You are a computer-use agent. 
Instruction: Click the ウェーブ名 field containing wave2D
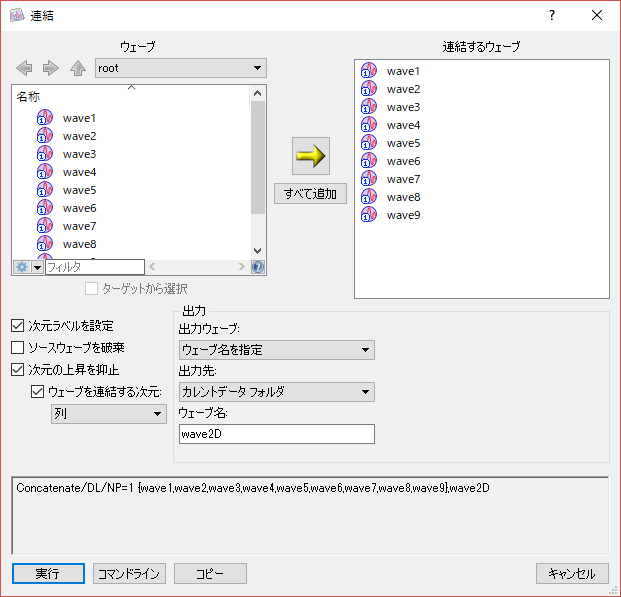[277, 434]
